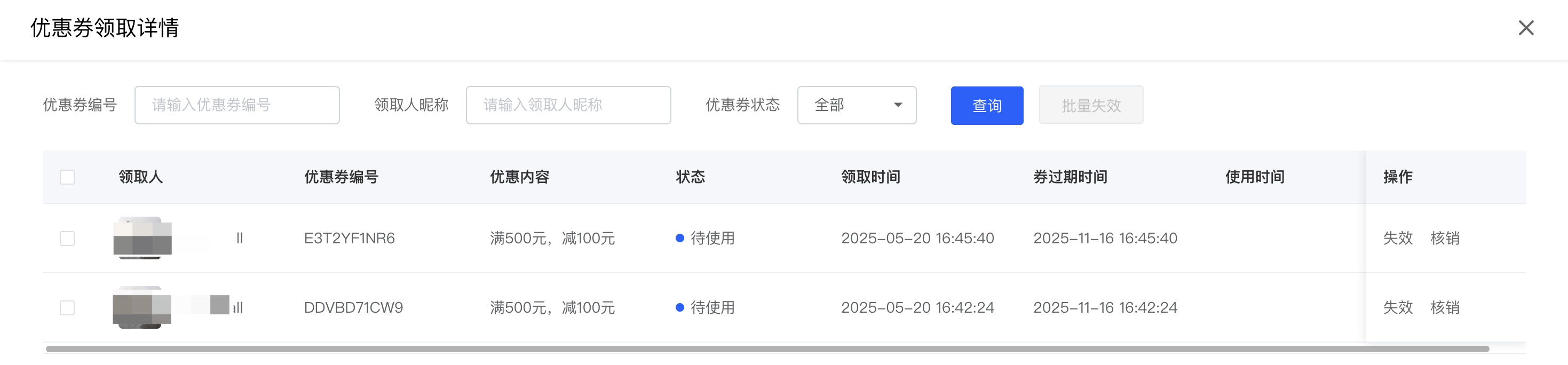1568x365 pixels.
Task: Click the horizontal scrollbar under the table
Action: pyautogui.click(x=767, y=349)
